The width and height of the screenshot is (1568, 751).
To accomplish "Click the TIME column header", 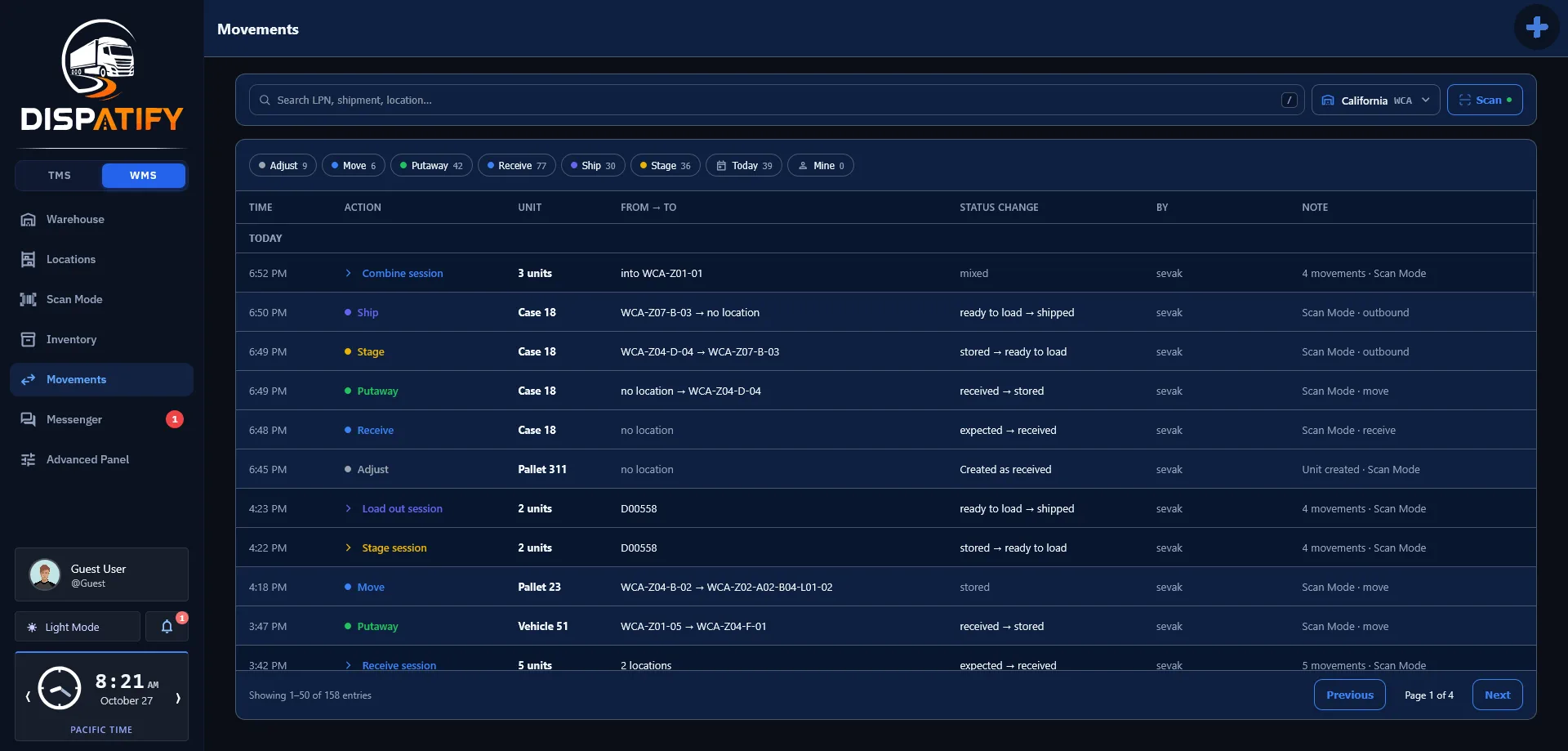I will pyautogui.click(x=261, y=208).
